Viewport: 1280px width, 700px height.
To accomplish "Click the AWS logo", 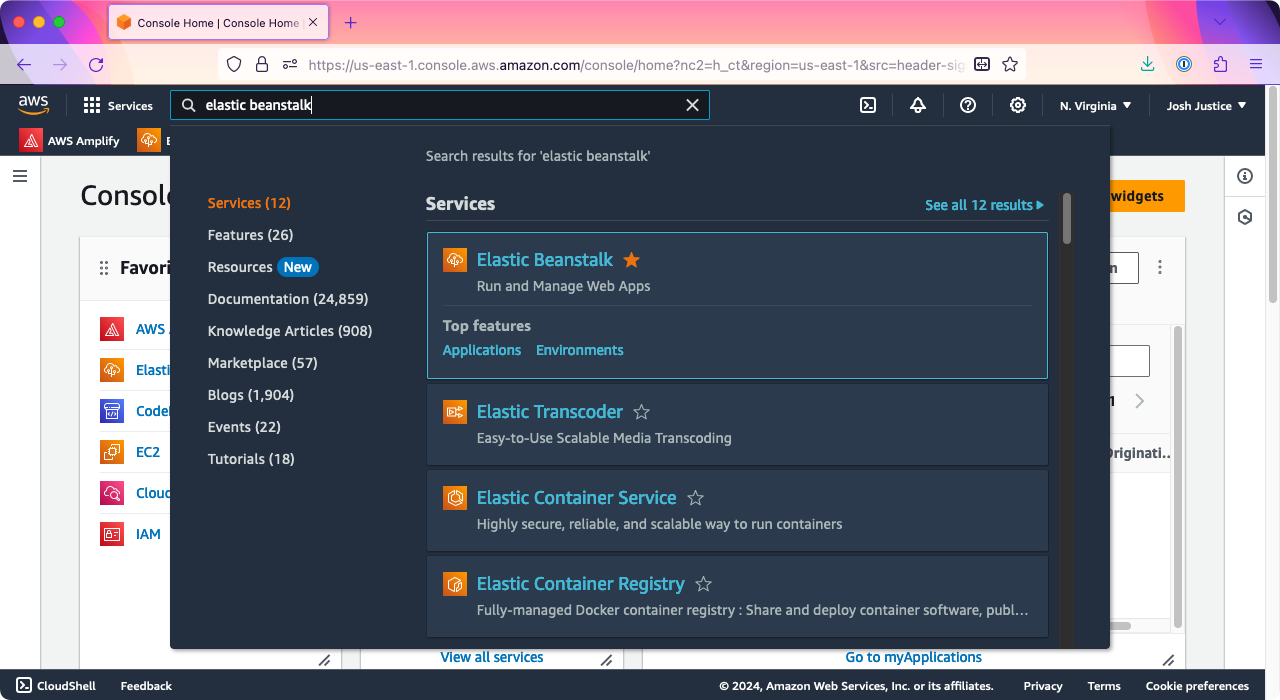I will (33, 105).
